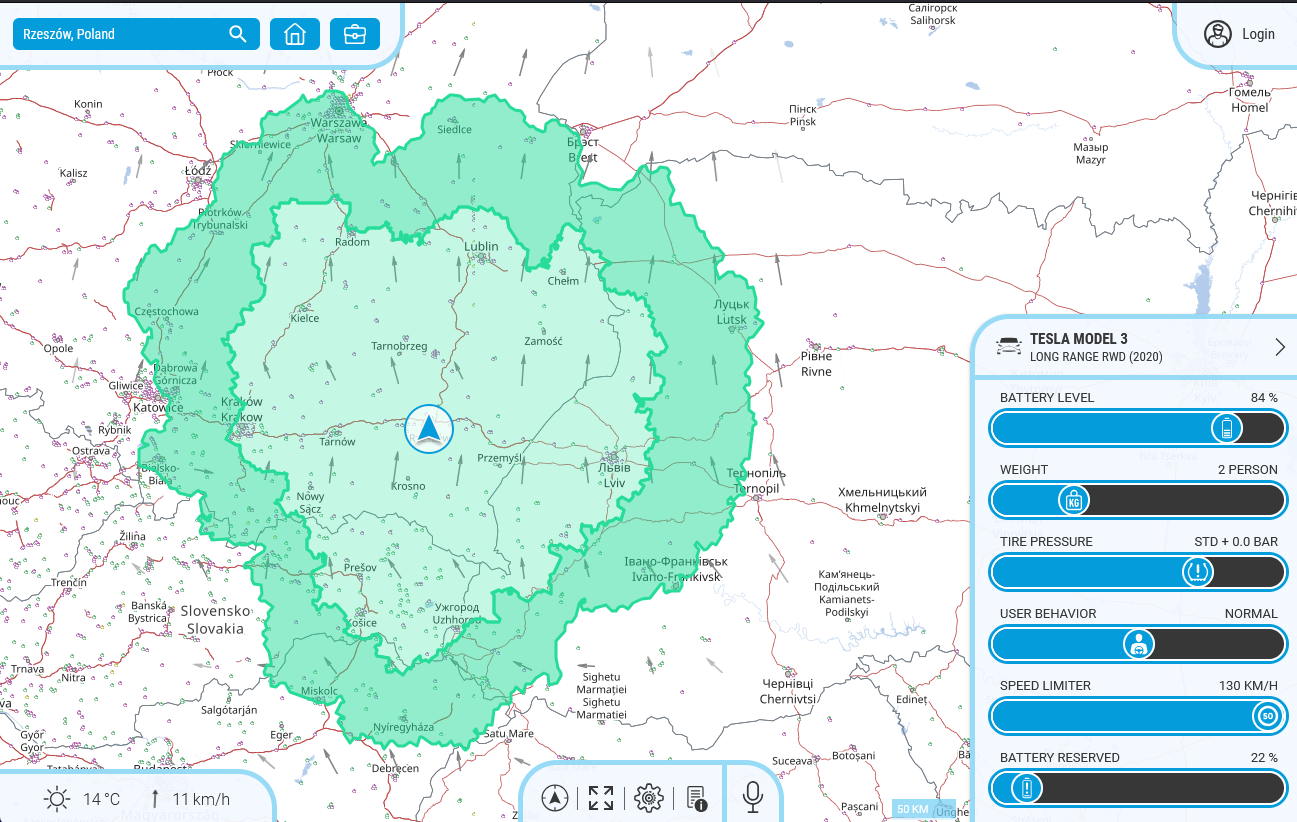Click the Tarnów city label

pos(337,442)
